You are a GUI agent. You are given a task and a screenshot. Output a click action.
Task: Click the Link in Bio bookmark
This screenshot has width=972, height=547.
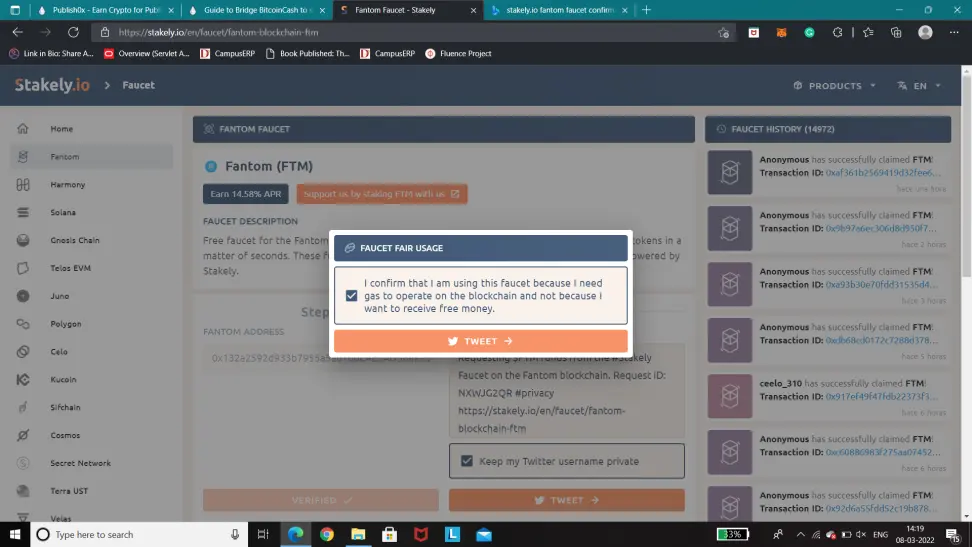[51, 53]
